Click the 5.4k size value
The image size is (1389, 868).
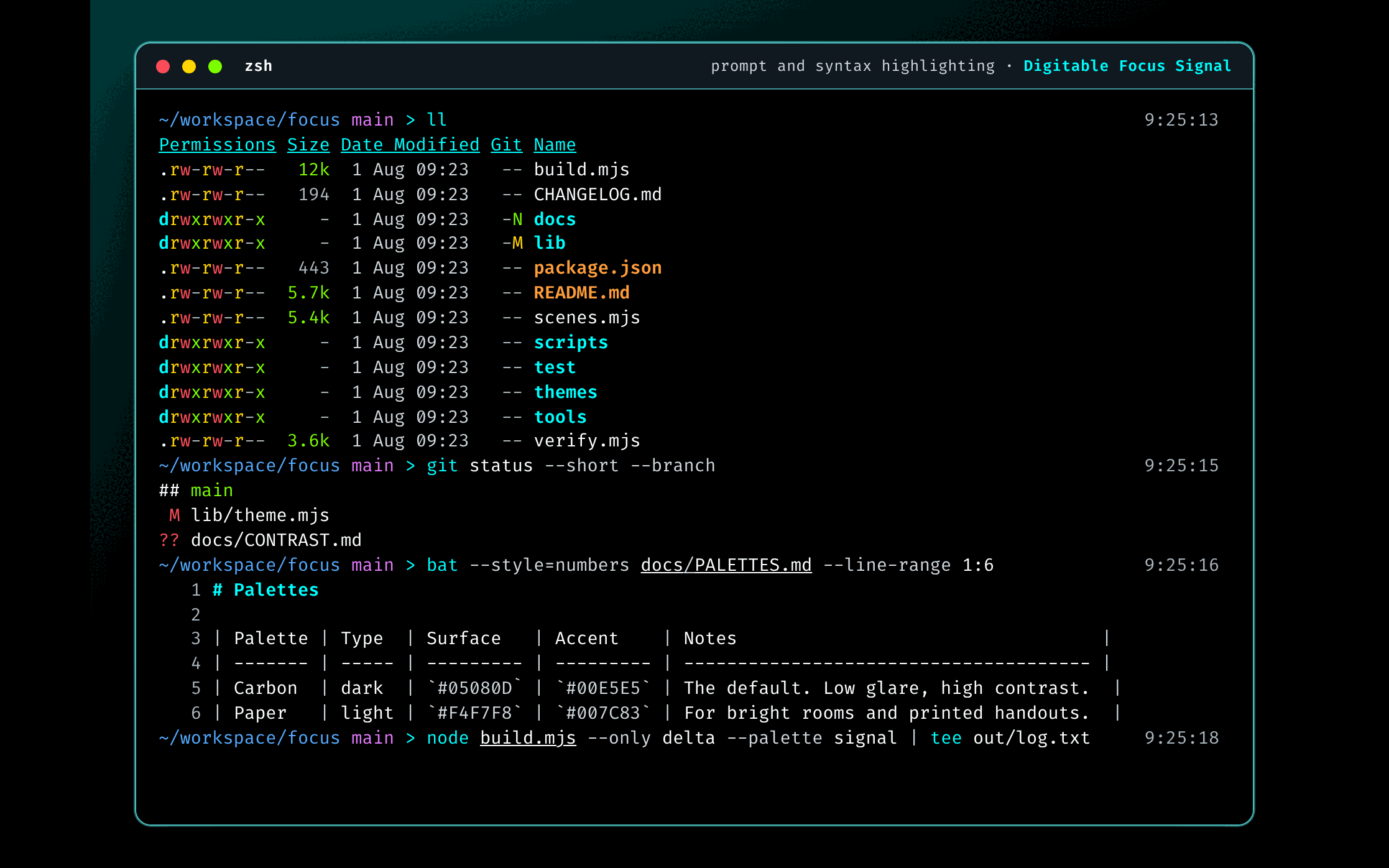coord(308,318)
